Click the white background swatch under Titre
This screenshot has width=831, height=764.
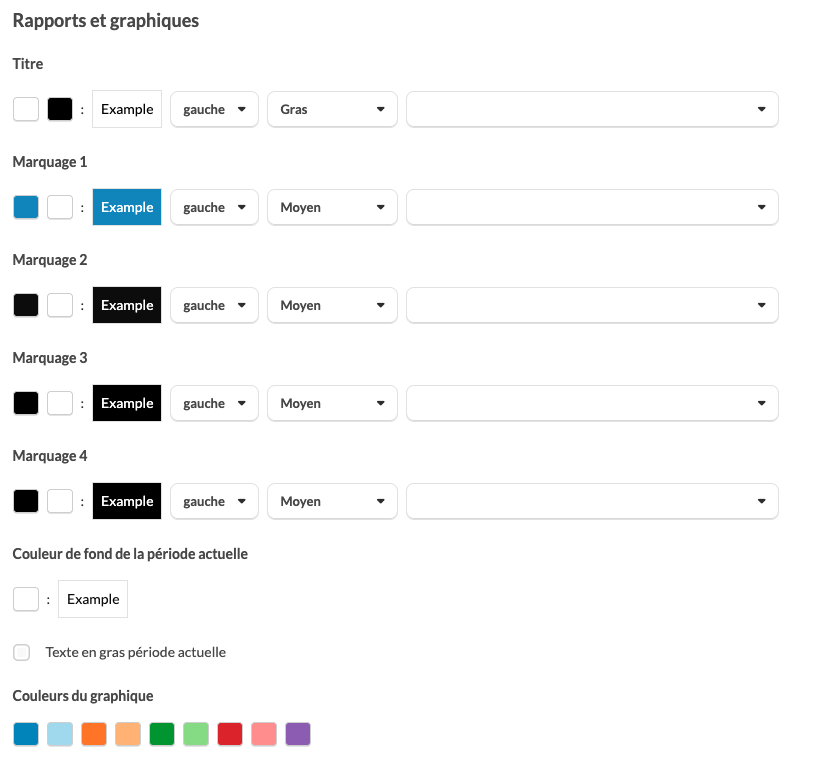coord(26,109)
